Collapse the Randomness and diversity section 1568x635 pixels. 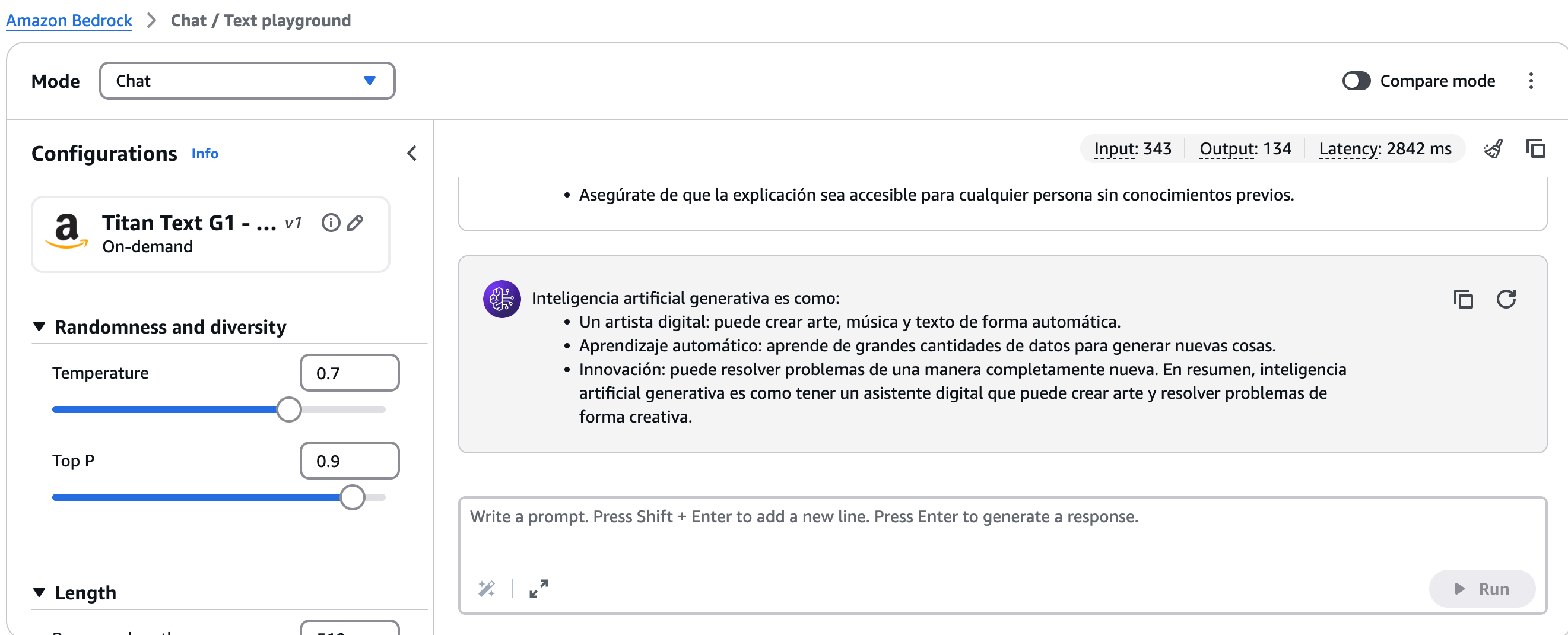pos(39,327)
